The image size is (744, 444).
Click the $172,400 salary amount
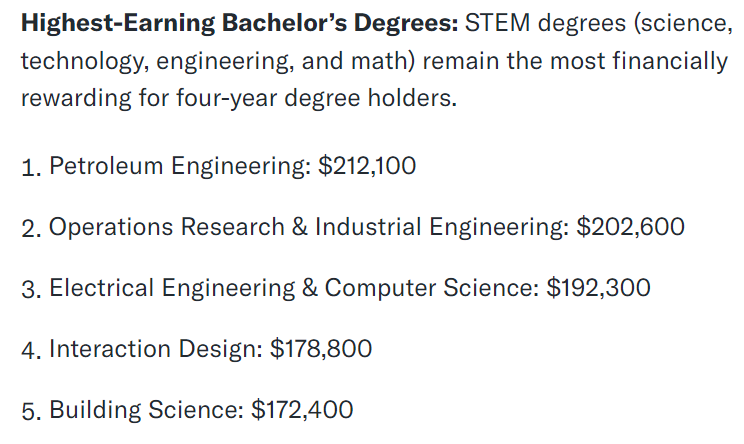coord(302,410)
